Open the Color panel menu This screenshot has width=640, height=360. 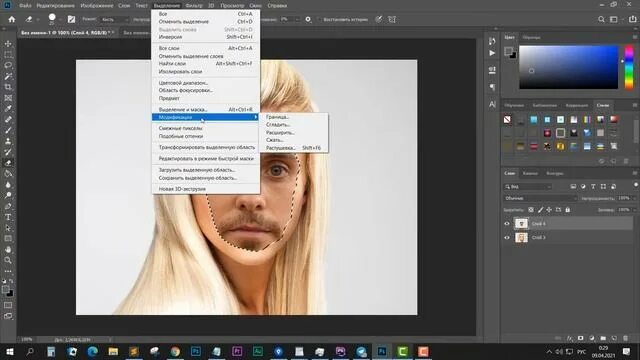point(635,37)
